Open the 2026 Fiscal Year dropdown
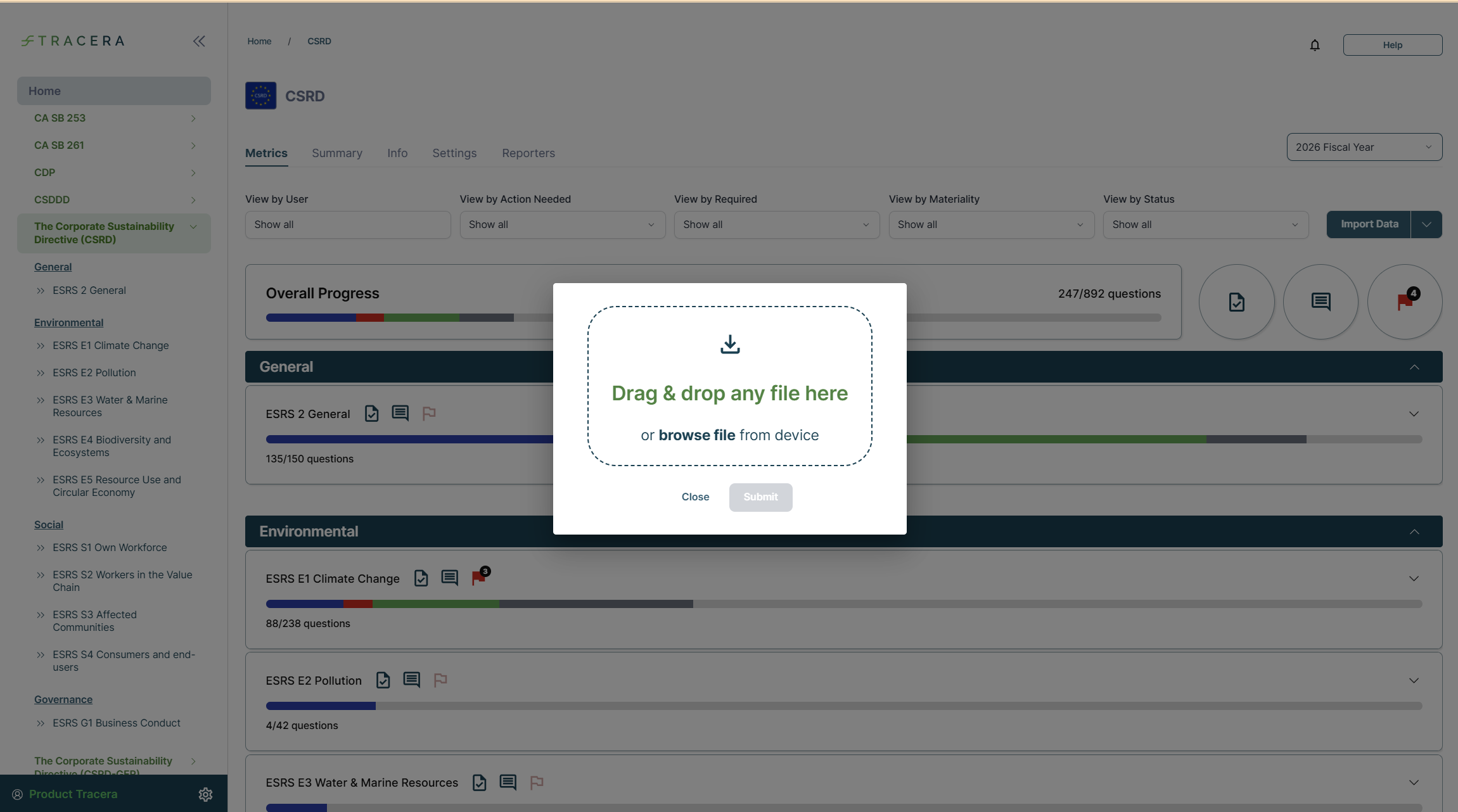The width and height of the screenshot is (1458, 812). [x=1364, y=147]
